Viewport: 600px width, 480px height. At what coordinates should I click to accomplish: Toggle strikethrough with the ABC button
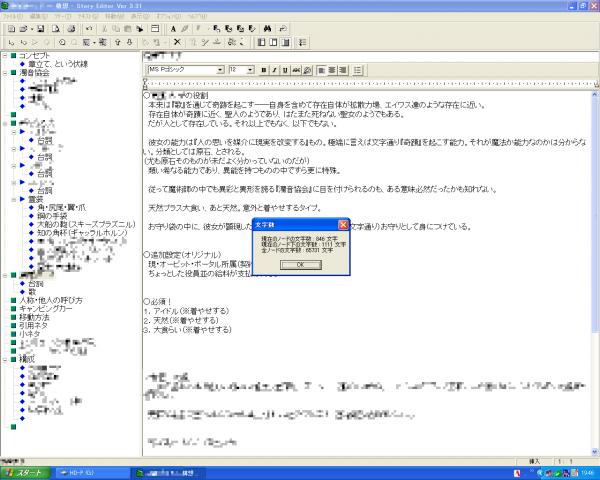[x=296, y=70]
